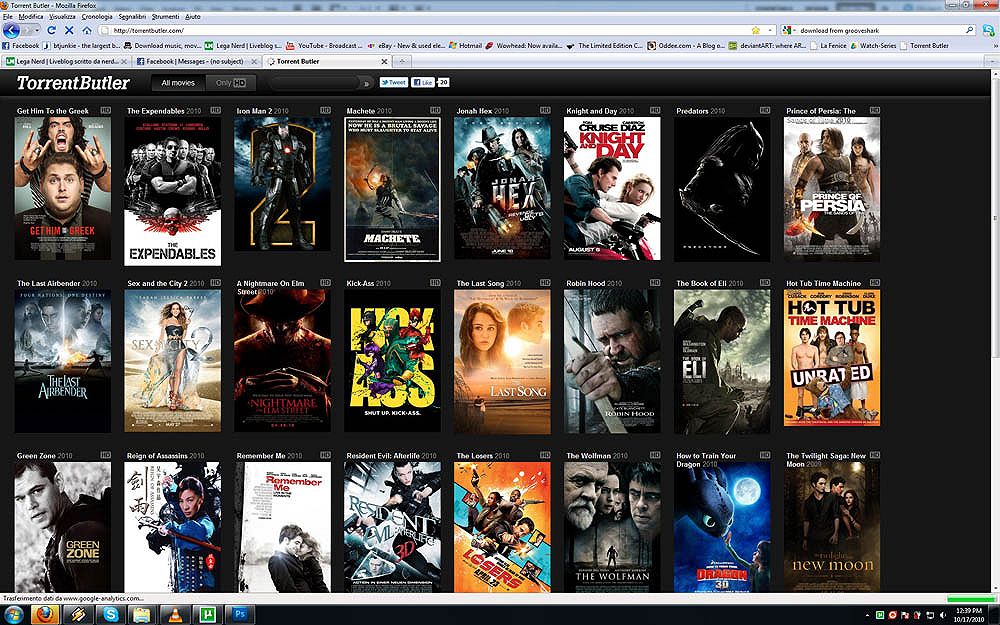The width and height of the screenshot is (1000, 625).
Task: Open the Cronologia menu
Action: [x=97, y=17]
